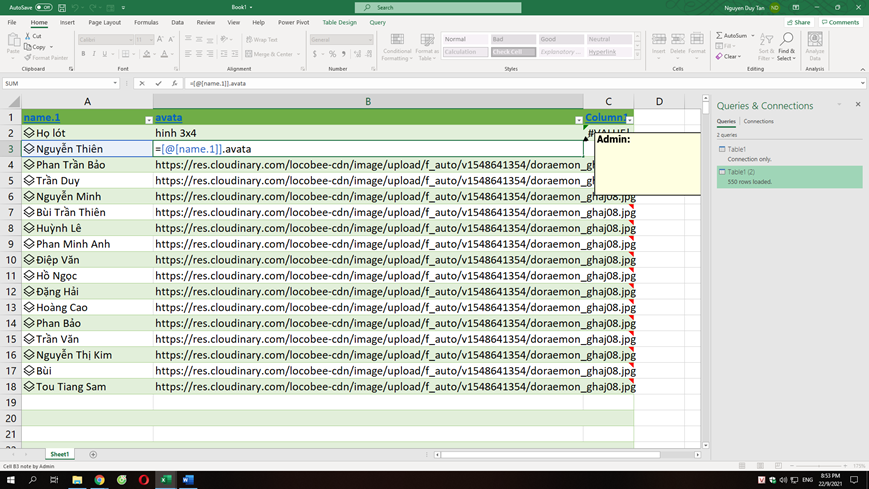Collapse the ribbon with the chevron

pos(862,69)
